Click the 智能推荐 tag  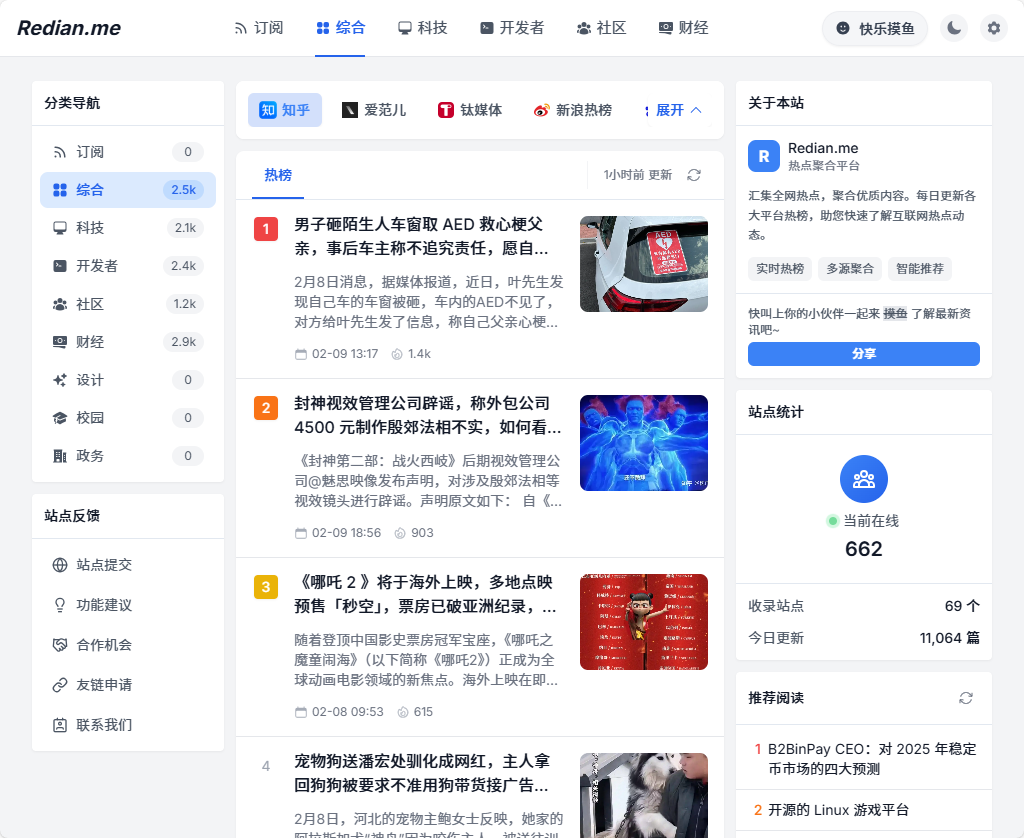920,268
